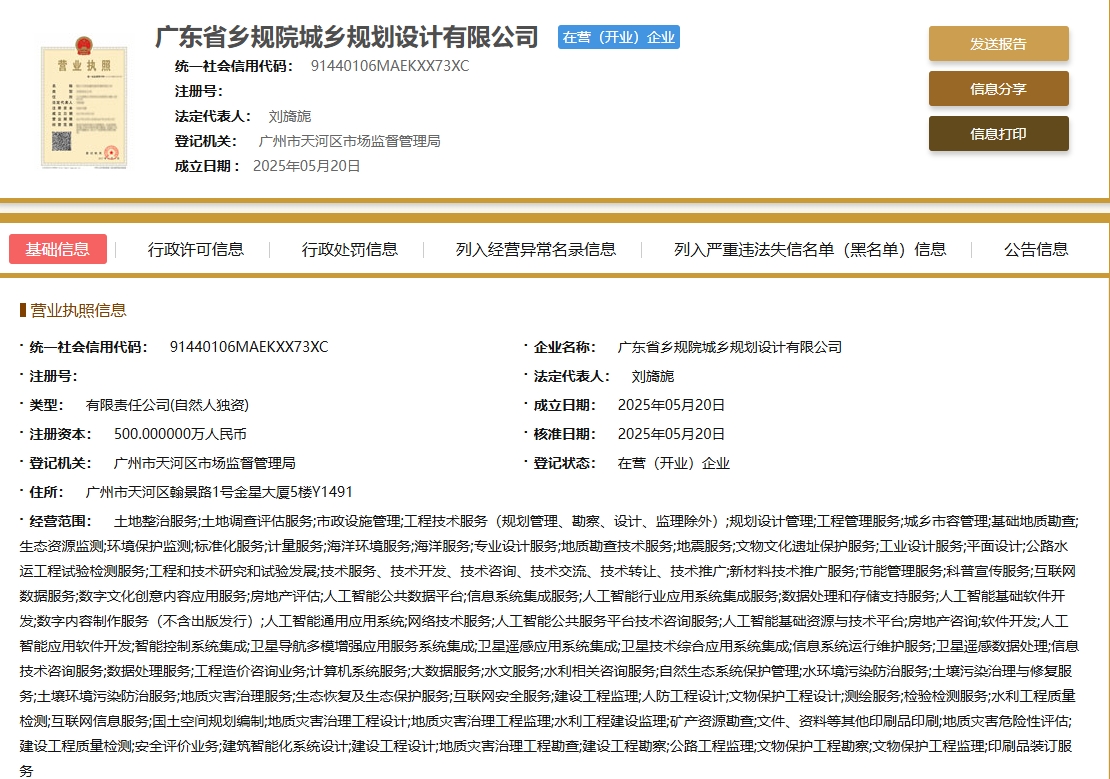Click the 在营（开业）企业 status badge
Image resolution: width=1110 pixels, height=779 pixels.
click(618, 37)
